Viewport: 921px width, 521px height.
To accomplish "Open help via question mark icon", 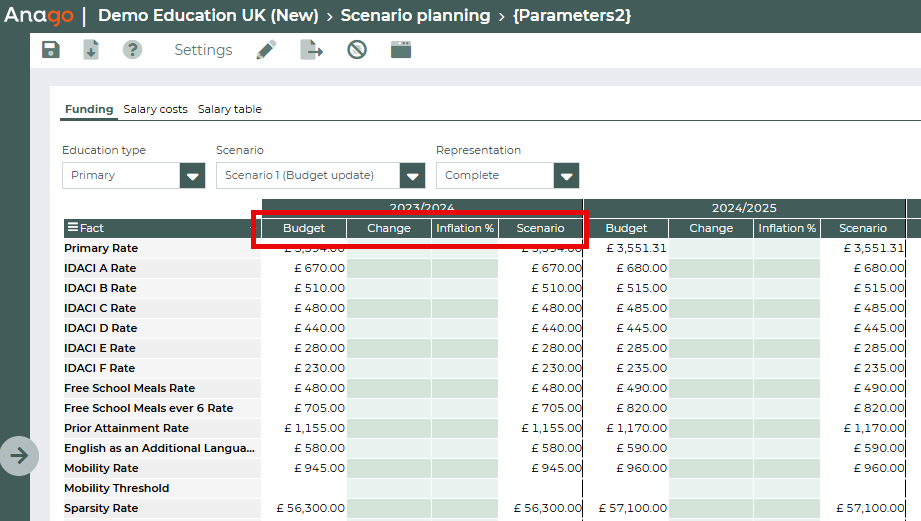I will pyautogui.click(x=132, y=50).
